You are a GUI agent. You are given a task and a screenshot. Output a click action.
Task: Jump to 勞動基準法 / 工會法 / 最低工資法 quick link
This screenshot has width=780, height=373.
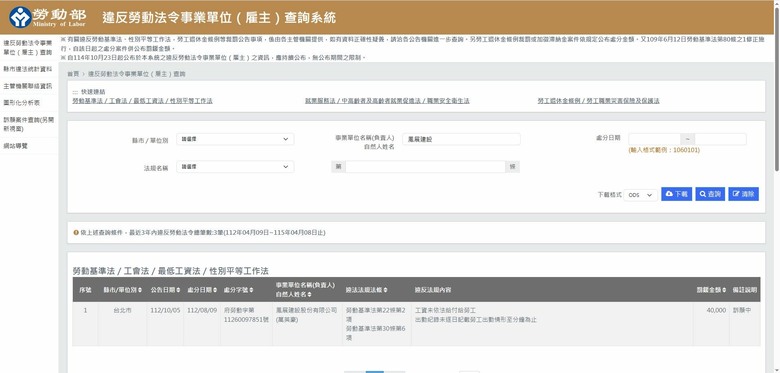click(x=142, y=101)
